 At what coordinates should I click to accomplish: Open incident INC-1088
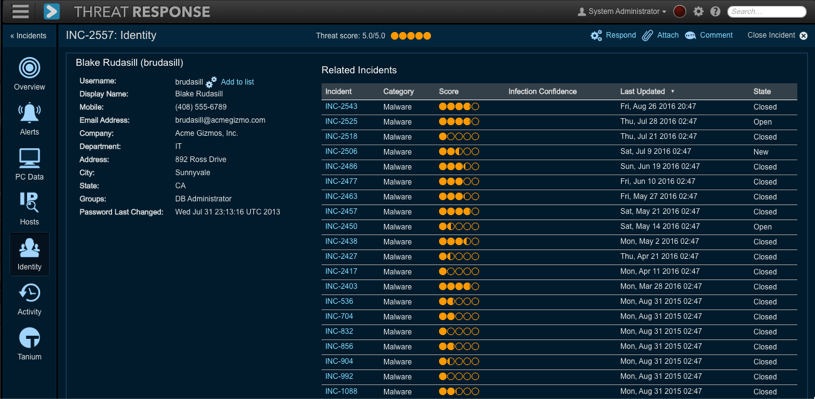(341, 391)
